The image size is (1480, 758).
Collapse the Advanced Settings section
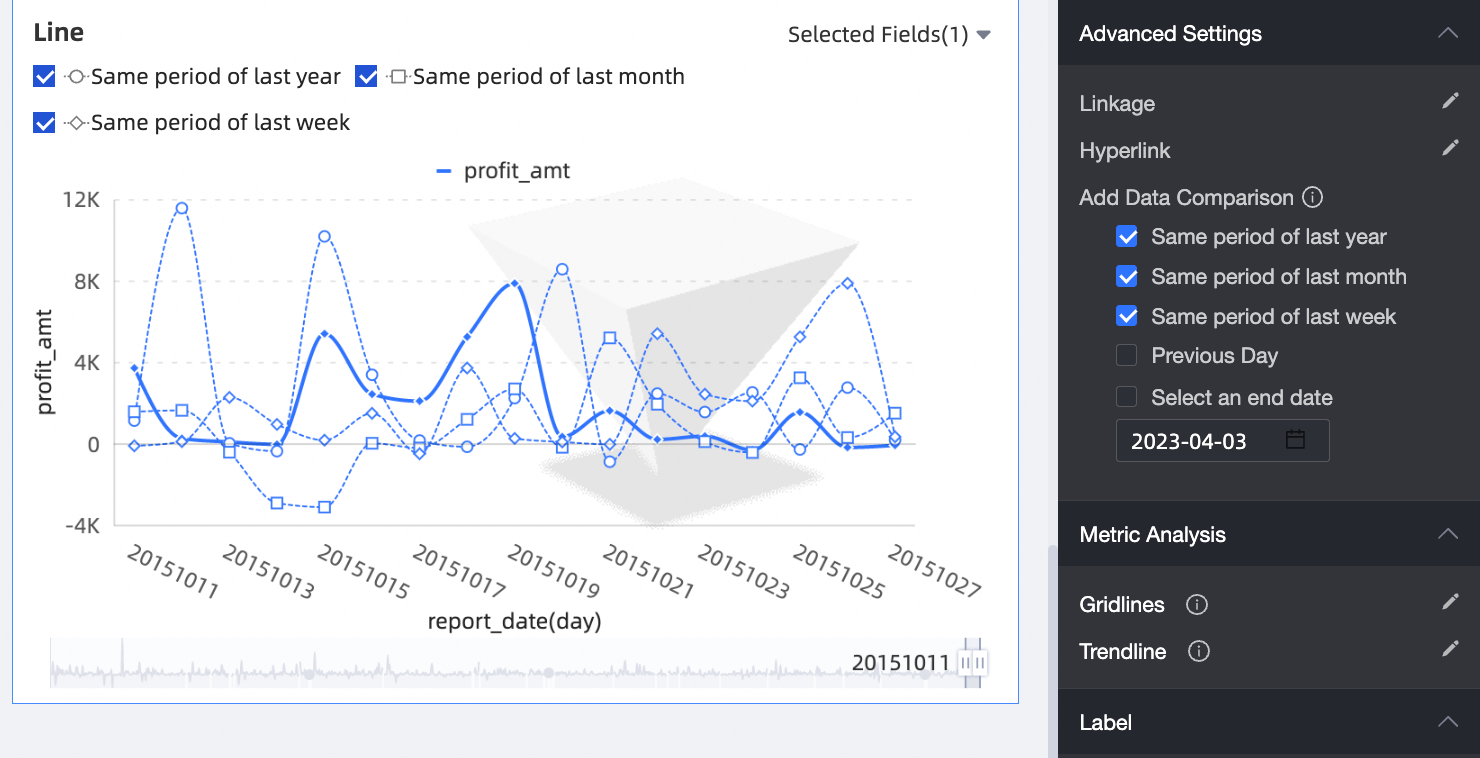coord(1447,33)
